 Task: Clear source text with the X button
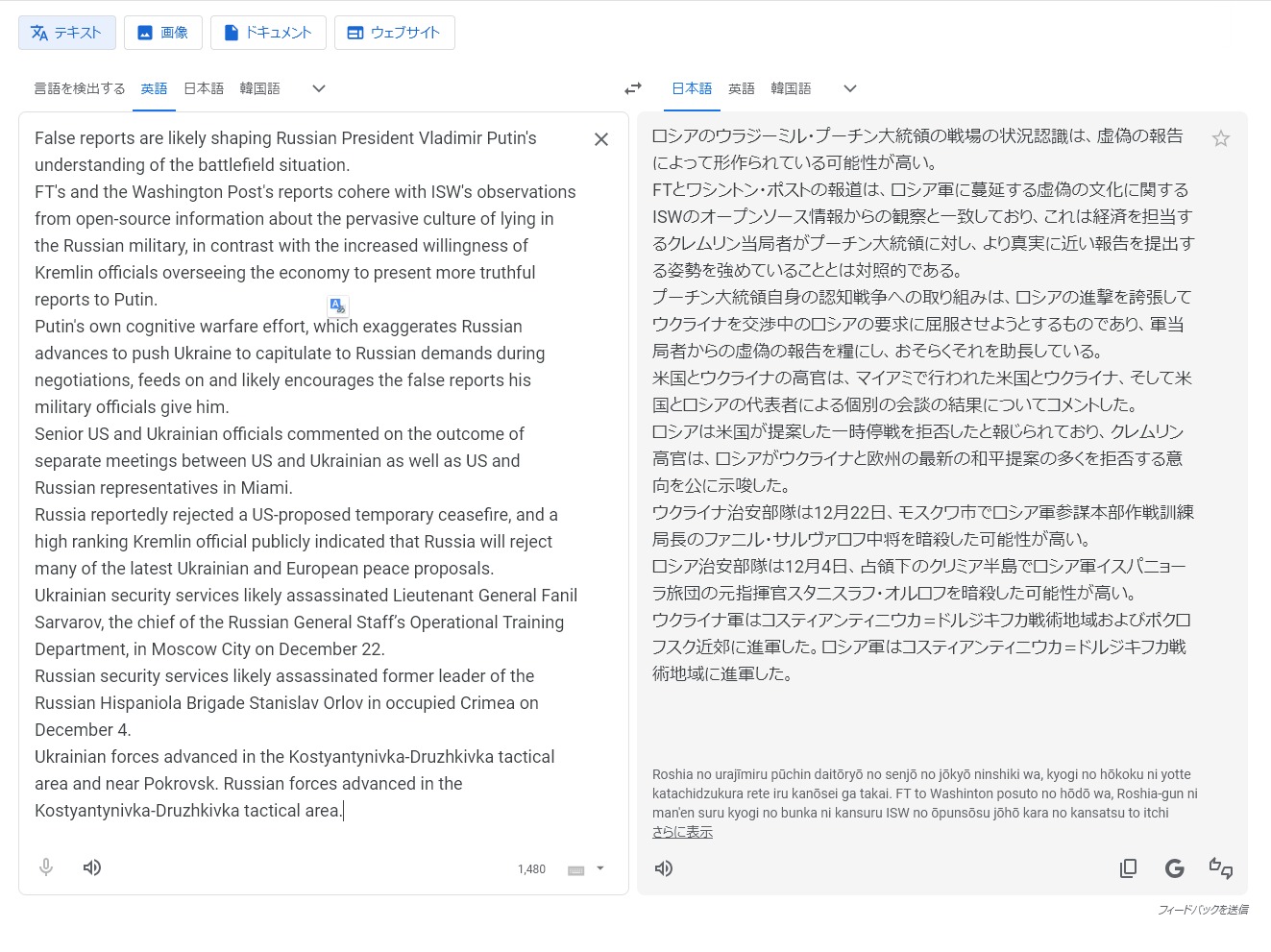[601, 139]
